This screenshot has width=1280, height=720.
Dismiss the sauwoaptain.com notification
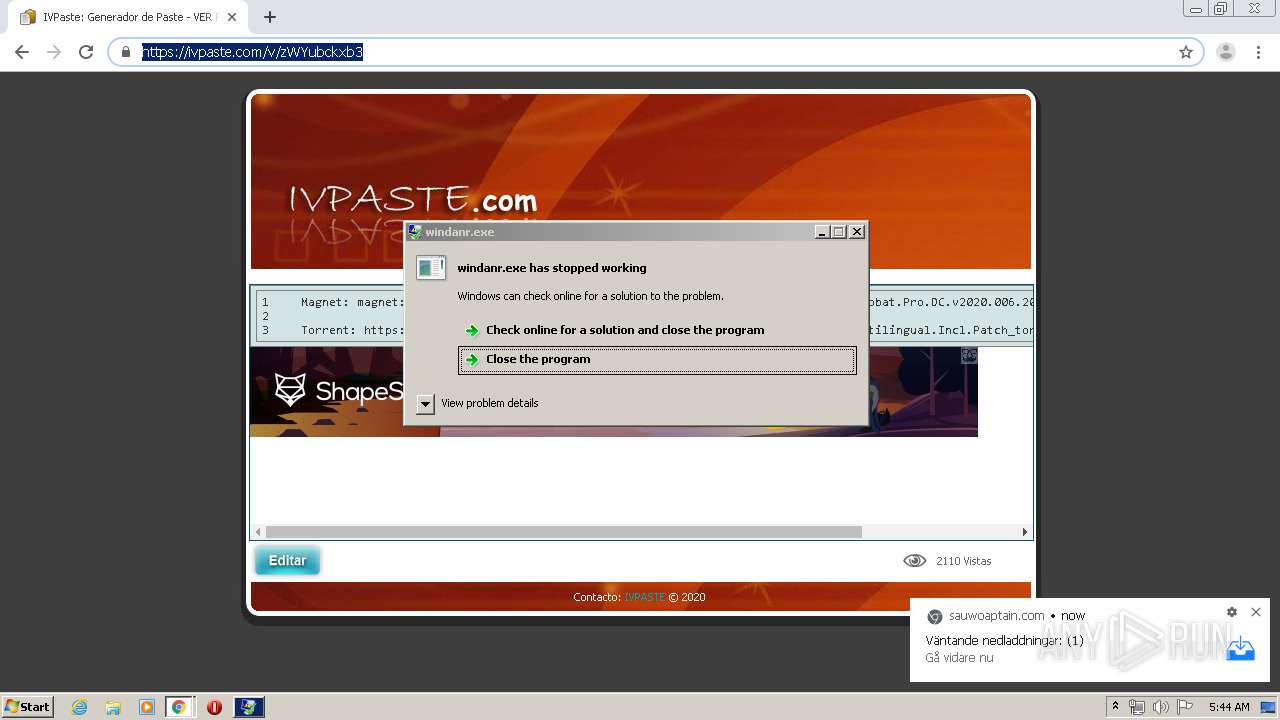tap(1256, 612)
